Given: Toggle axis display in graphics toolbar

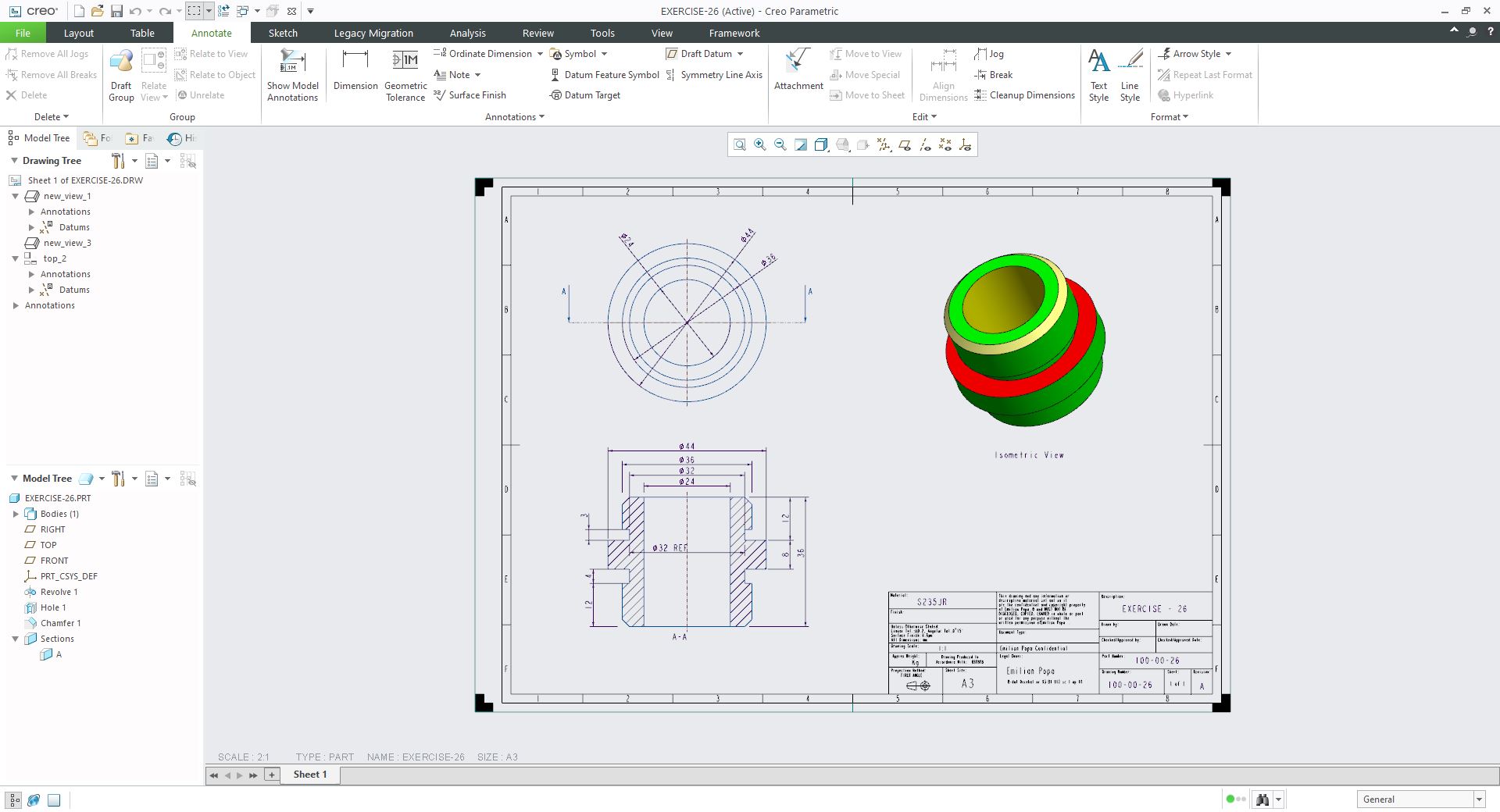Looking at the screenshot, I should (x=925, y=144).
